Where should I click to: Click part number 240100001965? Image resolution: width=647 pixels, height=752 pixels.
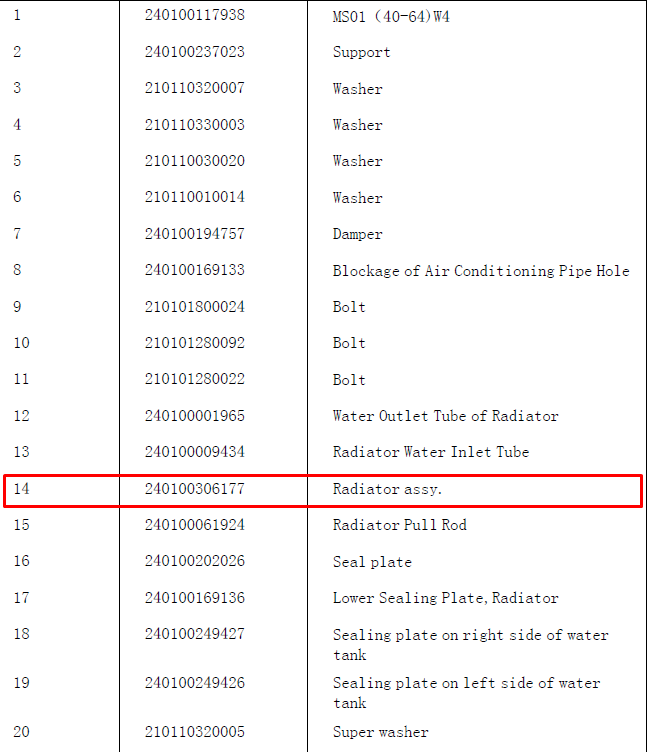coord(195,416)
